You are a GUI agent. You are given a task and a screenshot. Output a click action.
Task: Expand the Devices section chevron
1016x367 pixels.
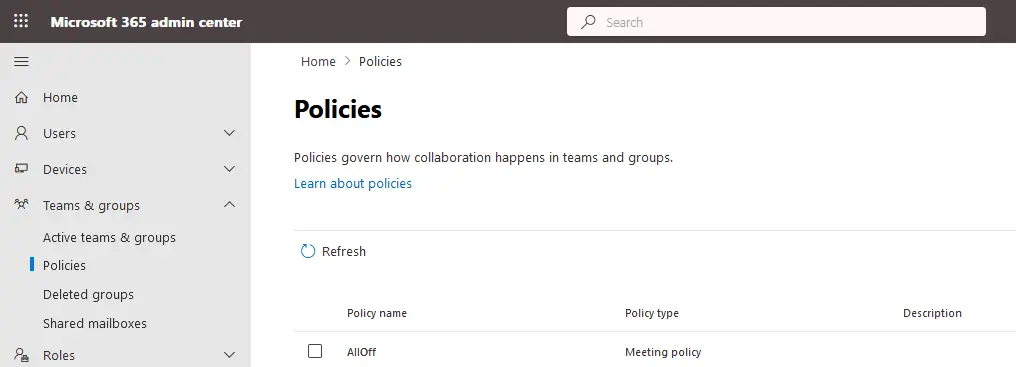click(229, 169)
